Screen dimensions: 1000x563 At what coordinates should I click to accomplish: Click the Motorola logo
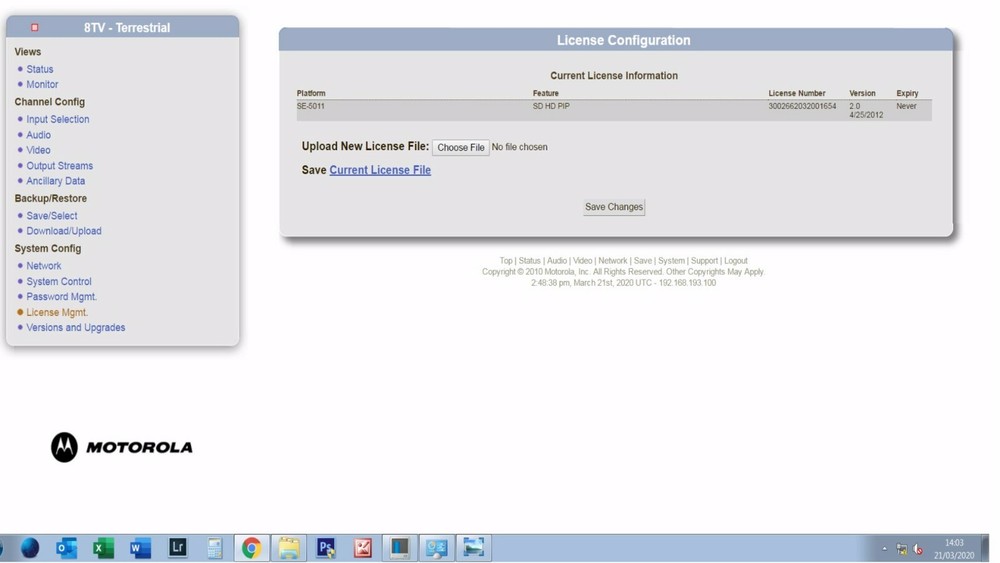122,447
